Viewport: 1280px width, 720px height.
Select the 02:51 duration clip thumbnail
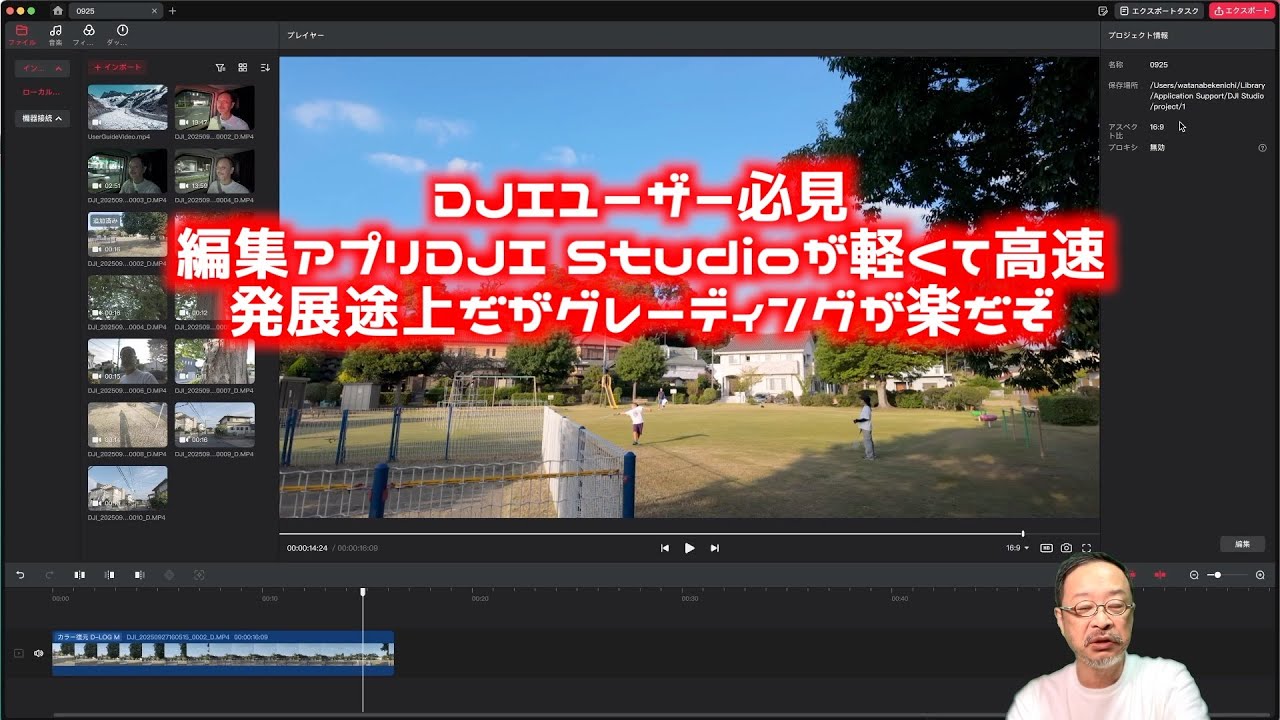[x=127, y=171]
